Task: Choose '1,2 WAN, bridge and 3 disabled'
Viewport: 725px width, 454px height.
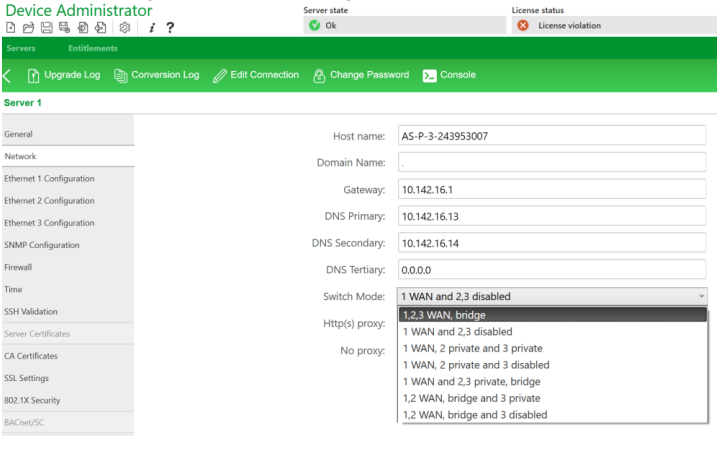Action: click(x=553, y=415)
